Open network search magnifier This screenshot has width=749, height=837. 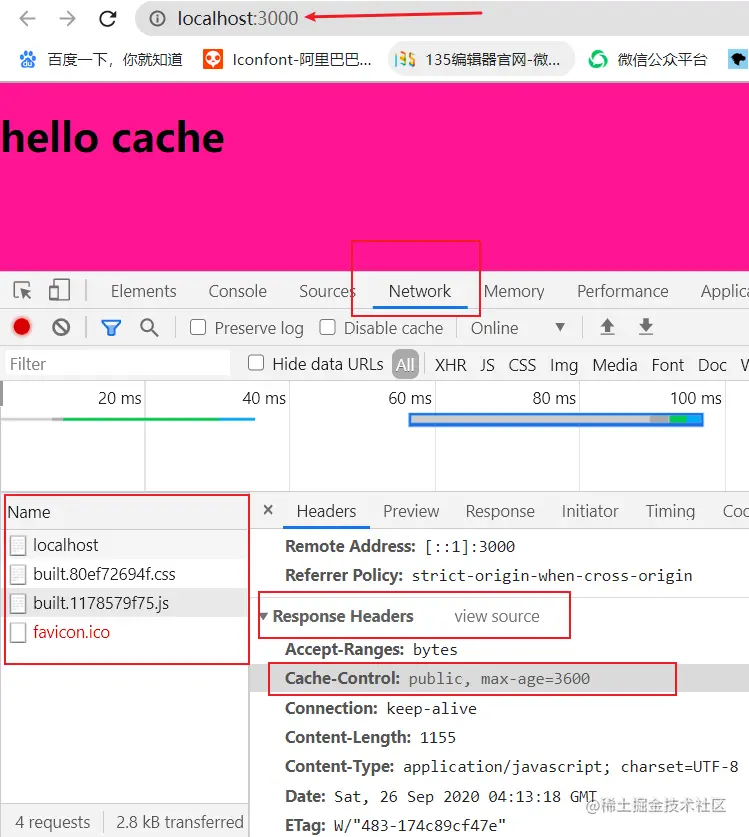tap(149, 327)
